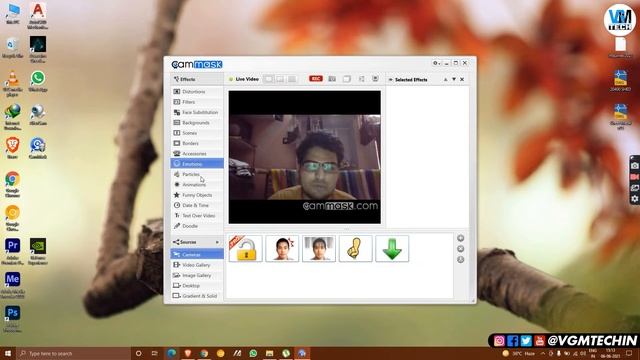This screenshot has width=640, height=360.
Task: Open VLC media player desktop icon
Action: click(13, 83)
